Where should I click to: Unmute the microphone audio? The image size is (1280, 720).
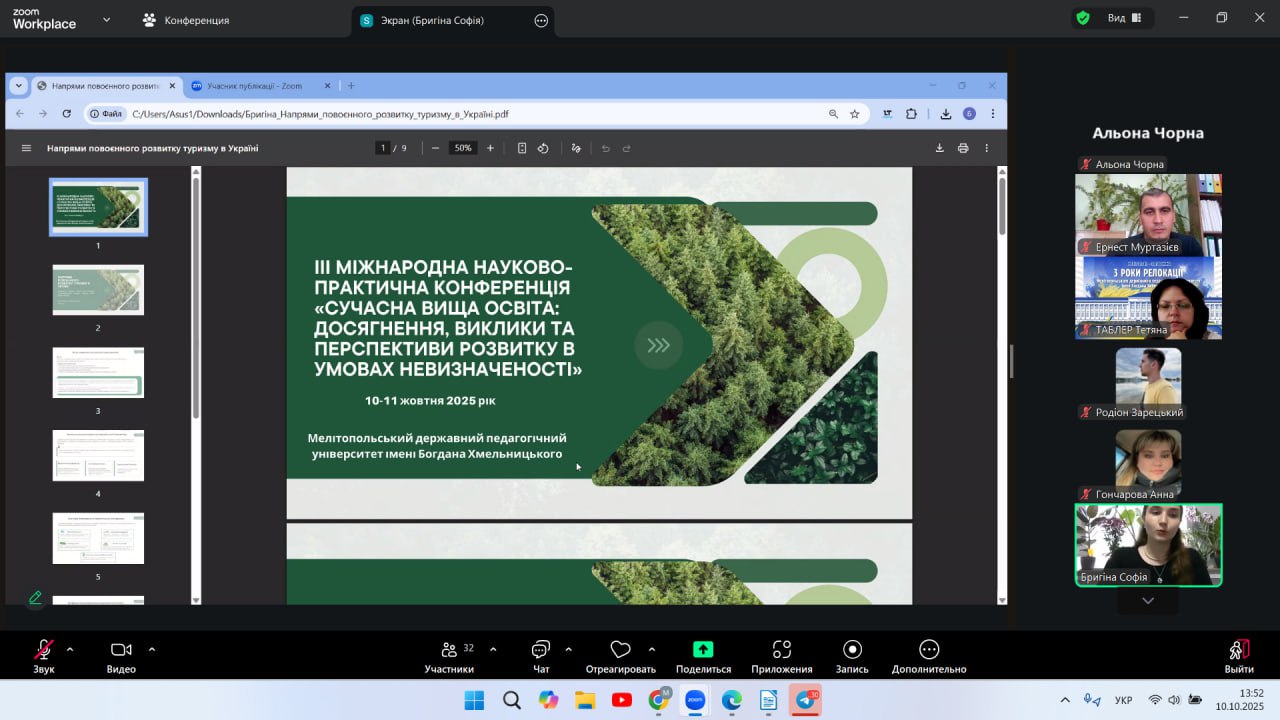point(43,650)
